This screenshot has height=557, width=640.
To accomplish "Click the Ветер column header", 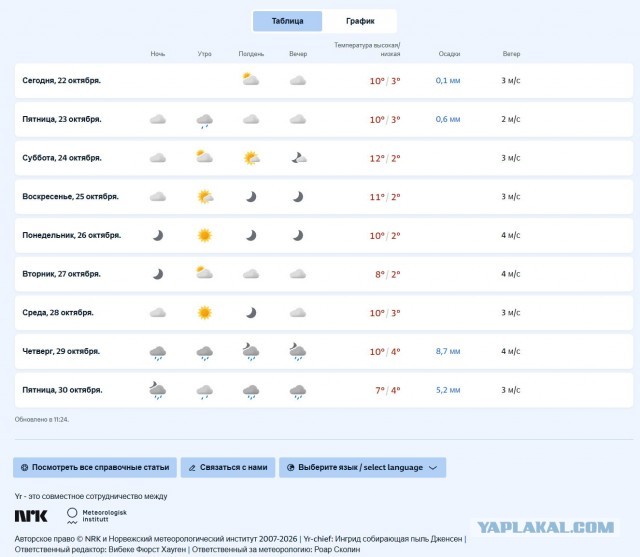I will coord(511,54).
